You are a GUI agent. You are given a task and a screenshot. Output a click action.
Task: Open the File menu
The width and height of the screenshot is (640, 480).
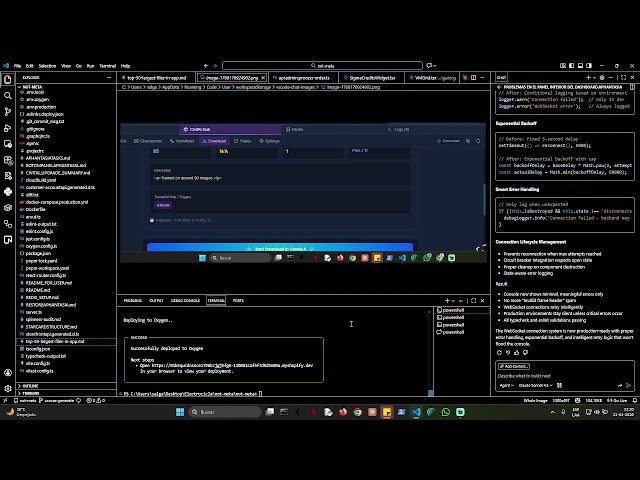(x=18, y=66)
